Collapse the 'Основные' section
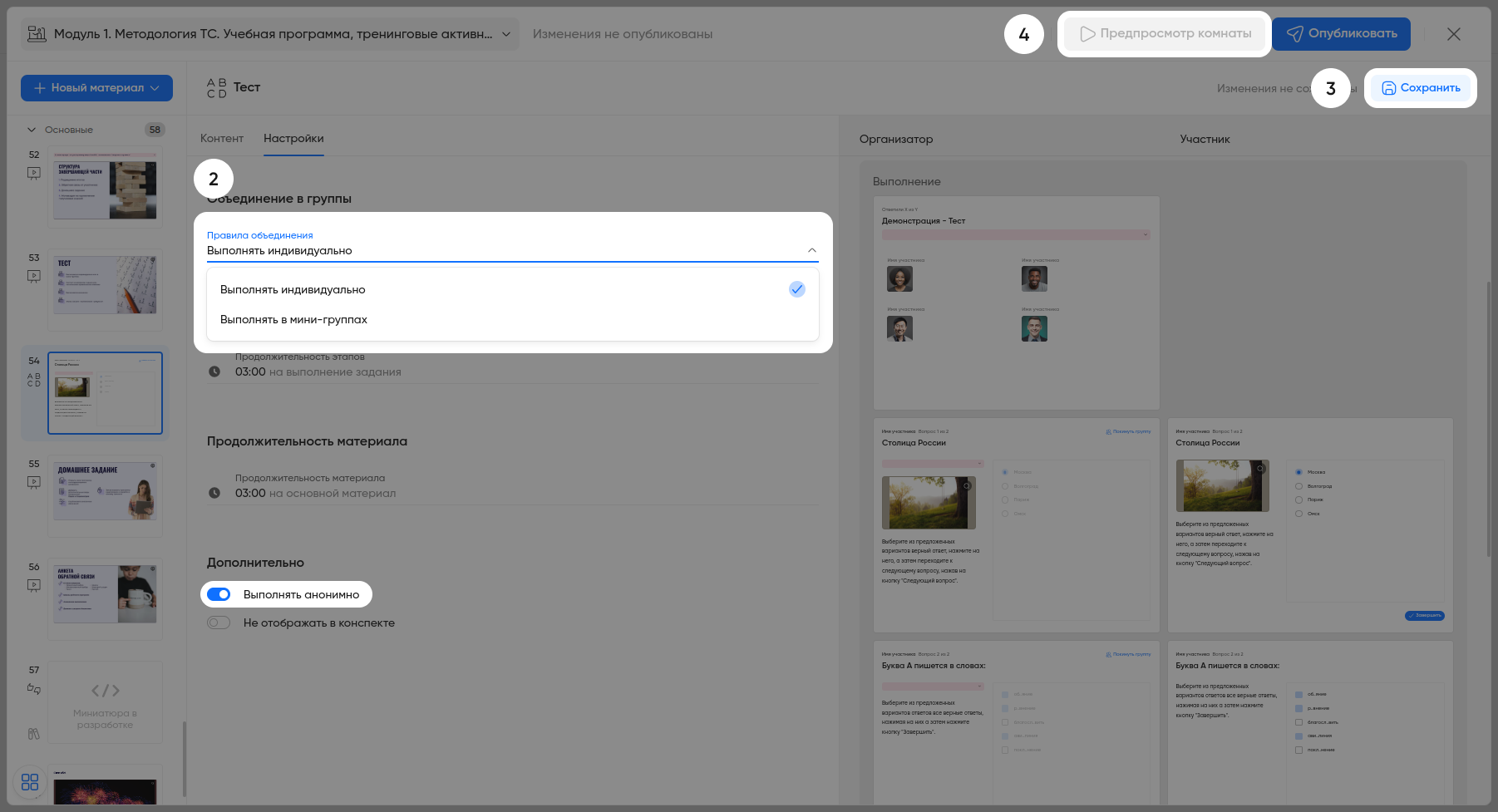The height and width of the screenshot is (812, 1498). (32, 130)
